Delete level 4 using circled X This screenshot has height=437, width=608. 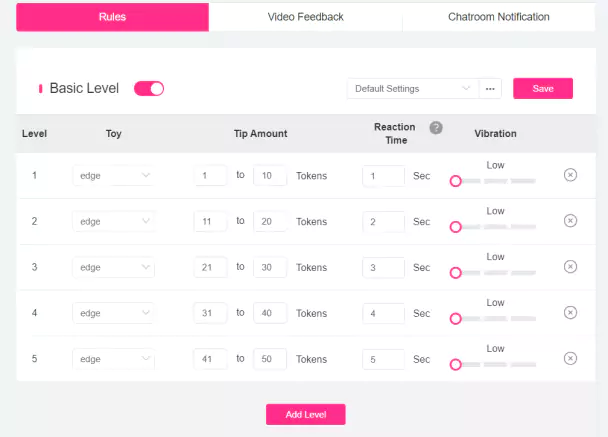(x=570, y=312)
